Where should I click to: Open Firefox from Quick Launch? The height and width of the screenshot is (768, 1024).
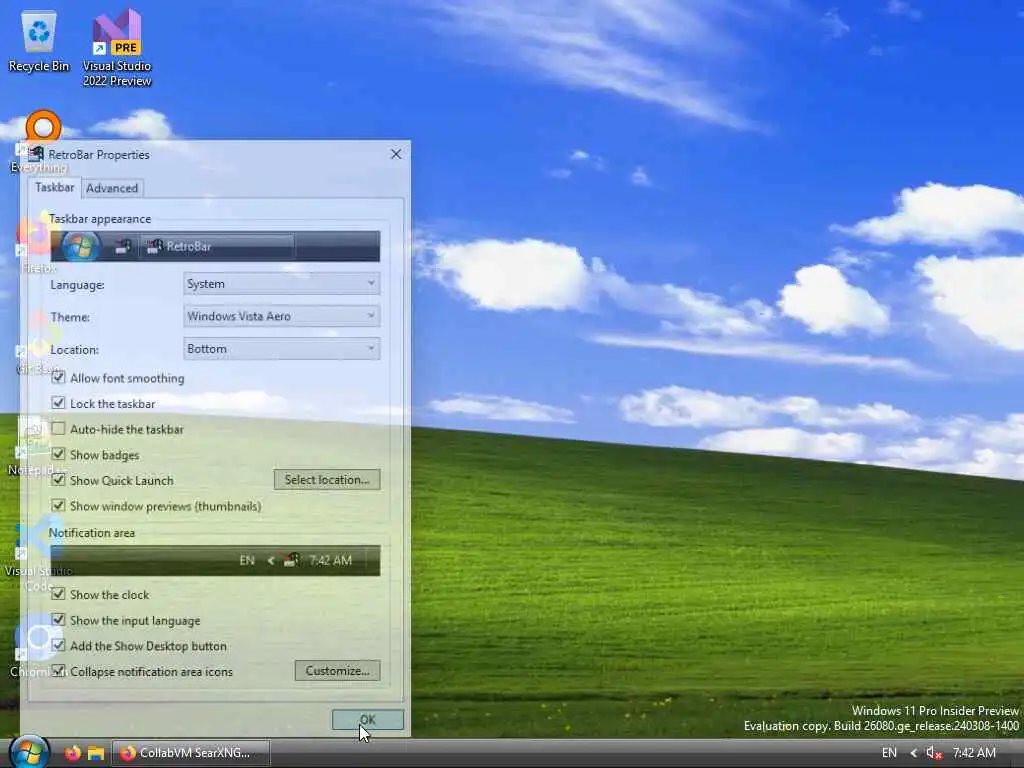[x=72, y=753]
